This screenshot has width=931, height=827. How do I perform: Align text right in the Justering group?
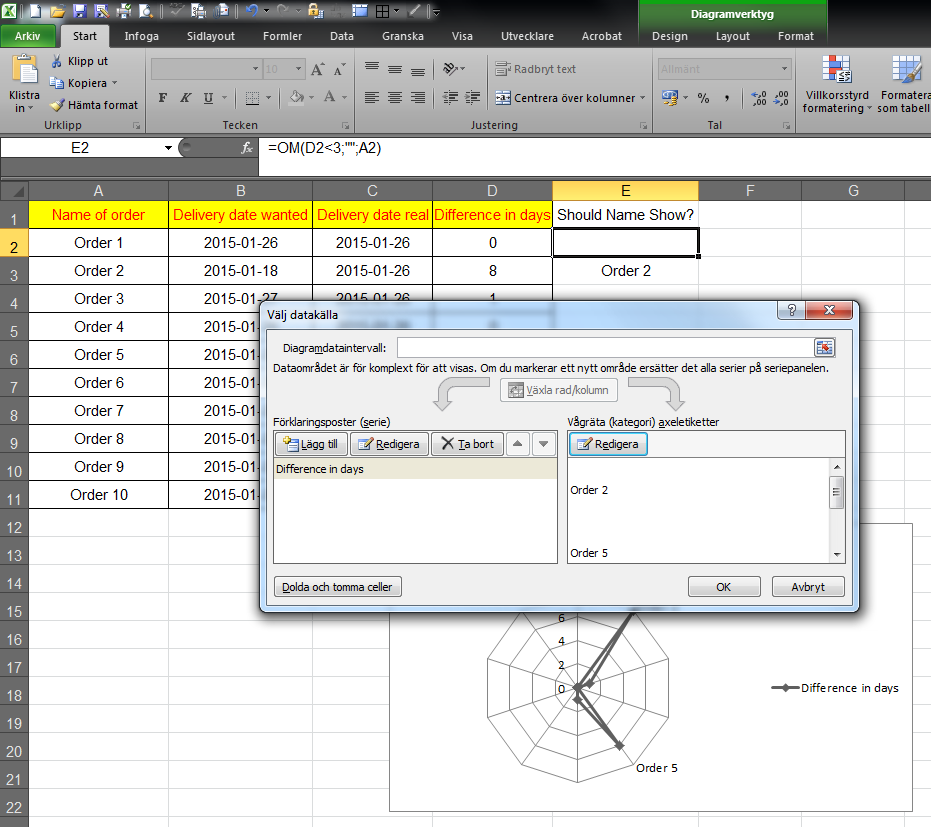418,97
